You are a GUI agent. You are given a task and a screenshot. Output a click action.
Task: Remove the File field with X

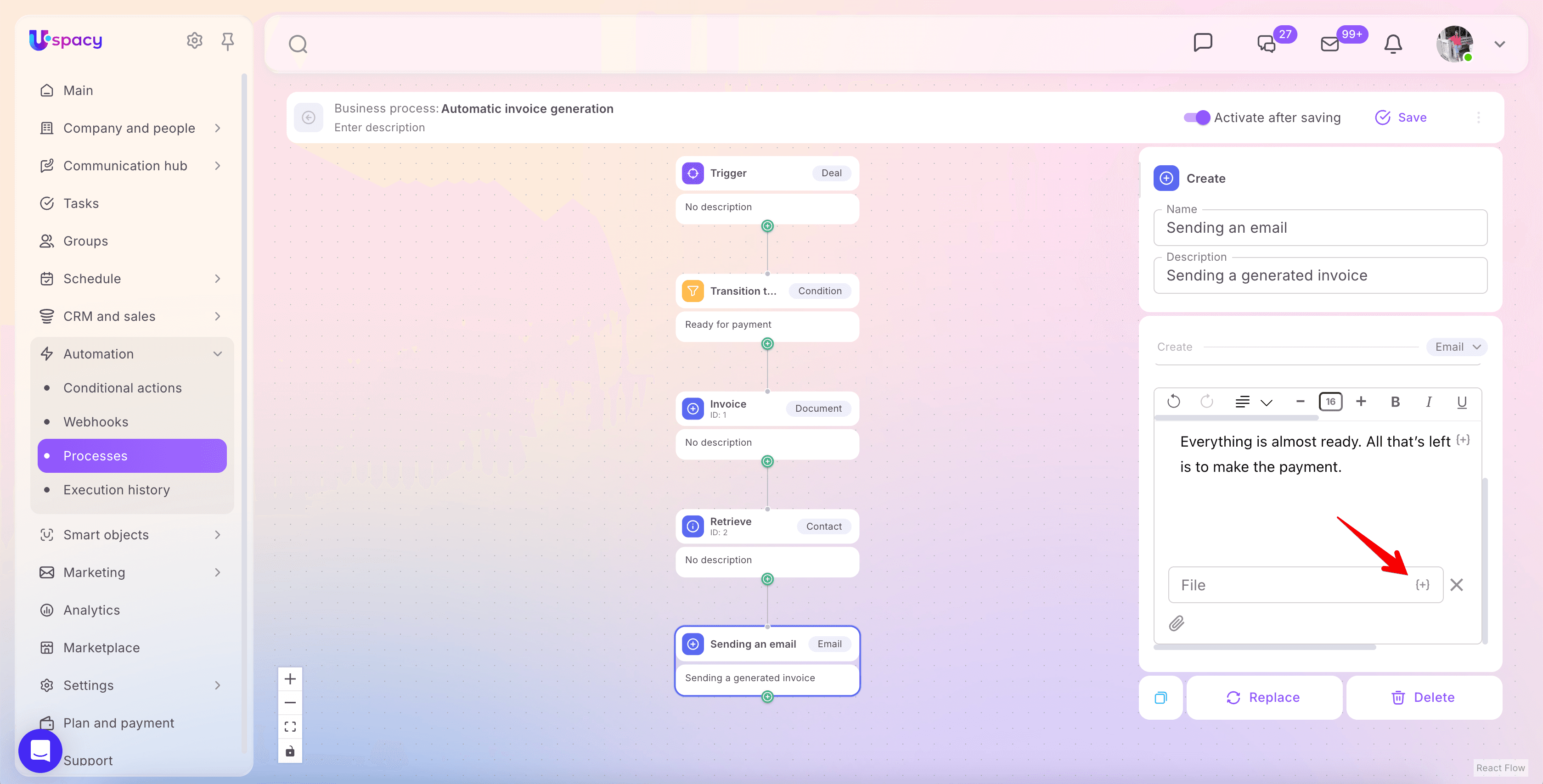pyautogui.click(x=1457, y=584)
